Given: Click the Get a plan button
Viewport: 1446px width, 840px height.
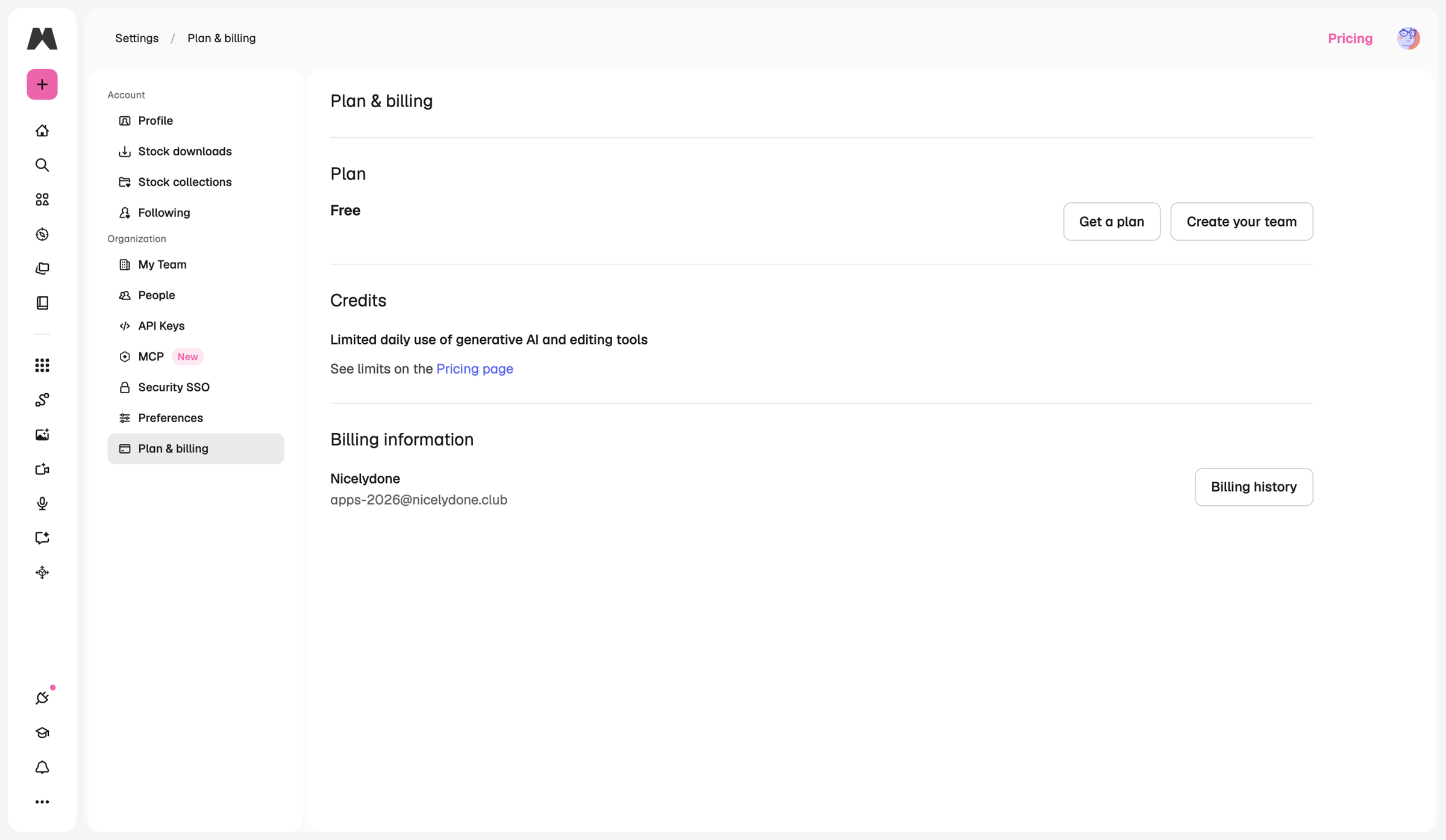Looking at the screenshot, I should (x=1112, y=222).
